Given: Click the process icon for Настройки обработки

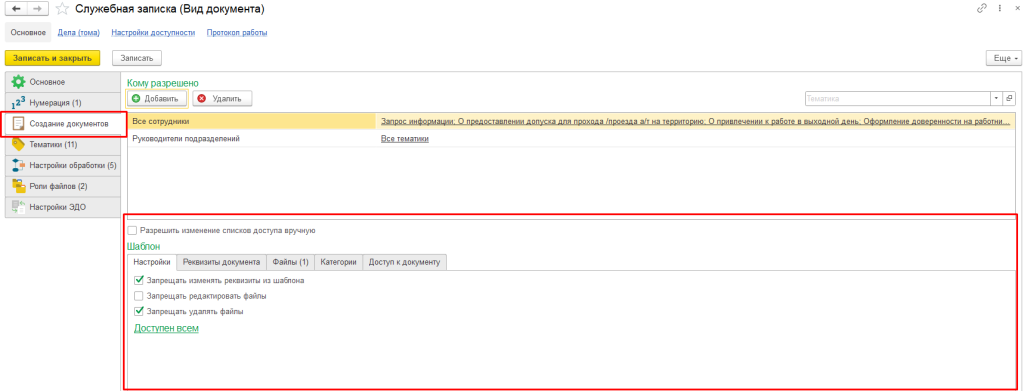Looking at the screenshot, I should pos(18,165).
